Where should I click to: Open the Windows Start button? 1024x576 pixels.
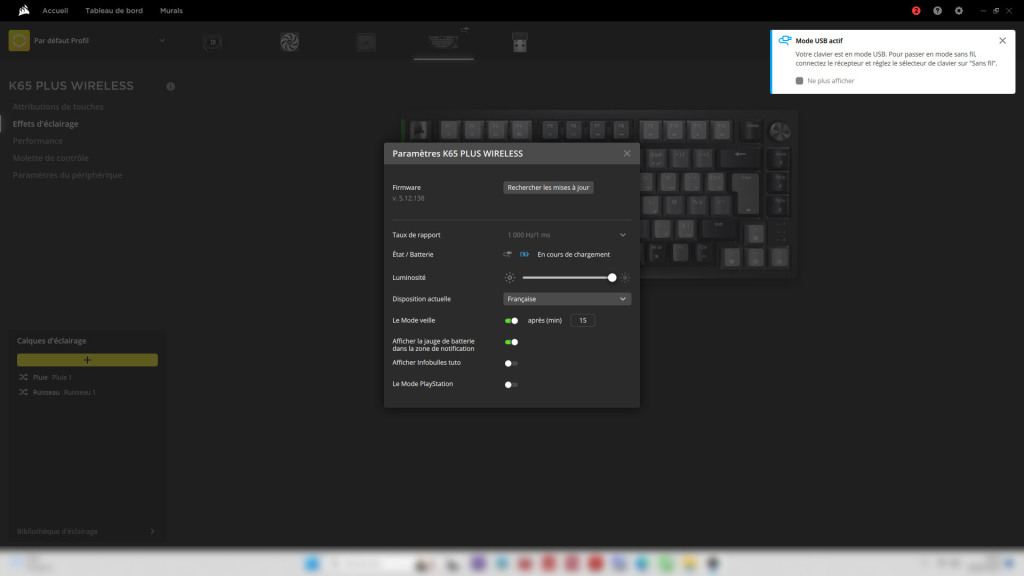point(312,563)
